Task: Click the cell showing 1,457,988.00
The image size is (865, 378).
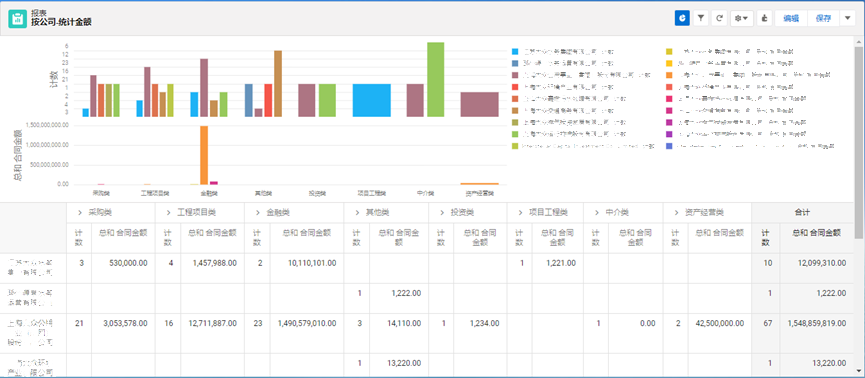Action: (x=212, y=268)
